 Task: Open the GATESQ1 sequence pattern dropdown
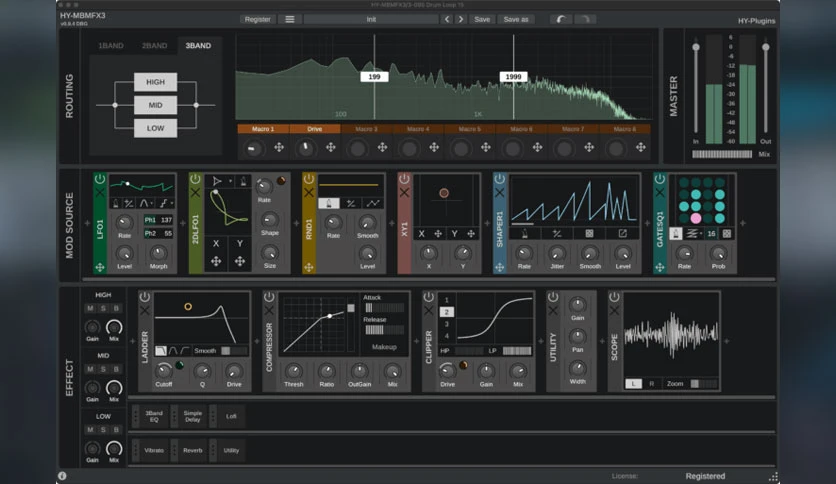(x=692, y=233)
